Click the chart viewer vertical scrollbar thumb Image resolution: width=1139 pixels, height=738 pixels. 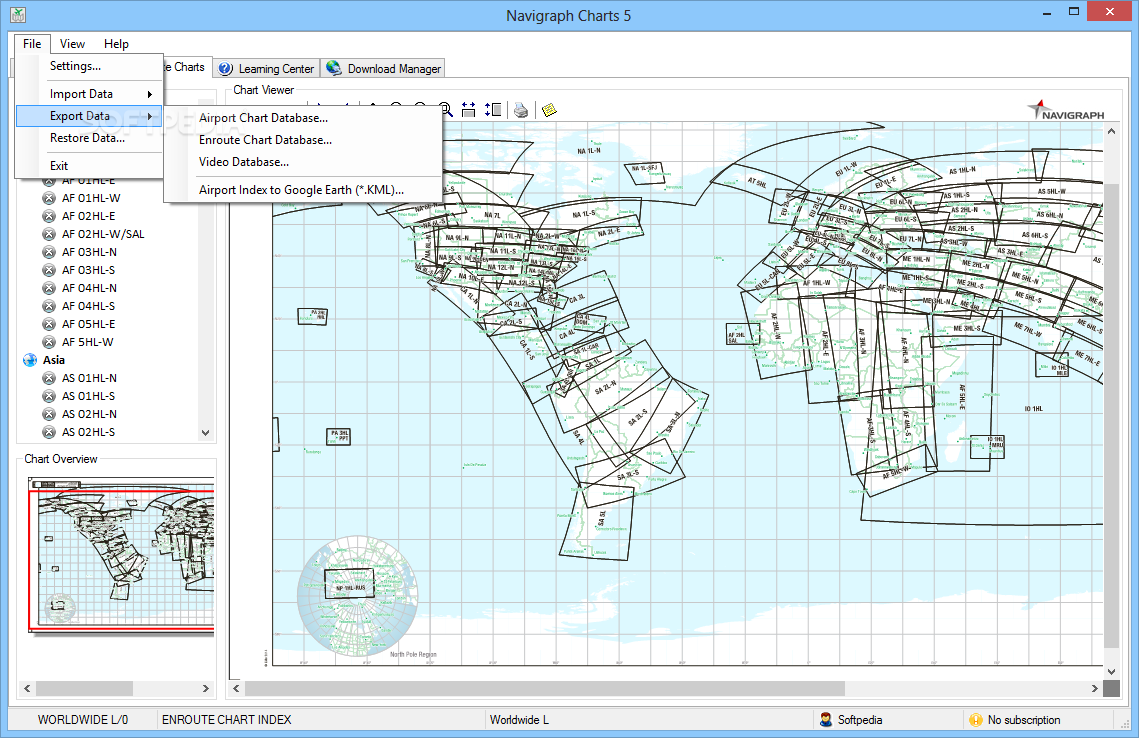point(1111,415)
